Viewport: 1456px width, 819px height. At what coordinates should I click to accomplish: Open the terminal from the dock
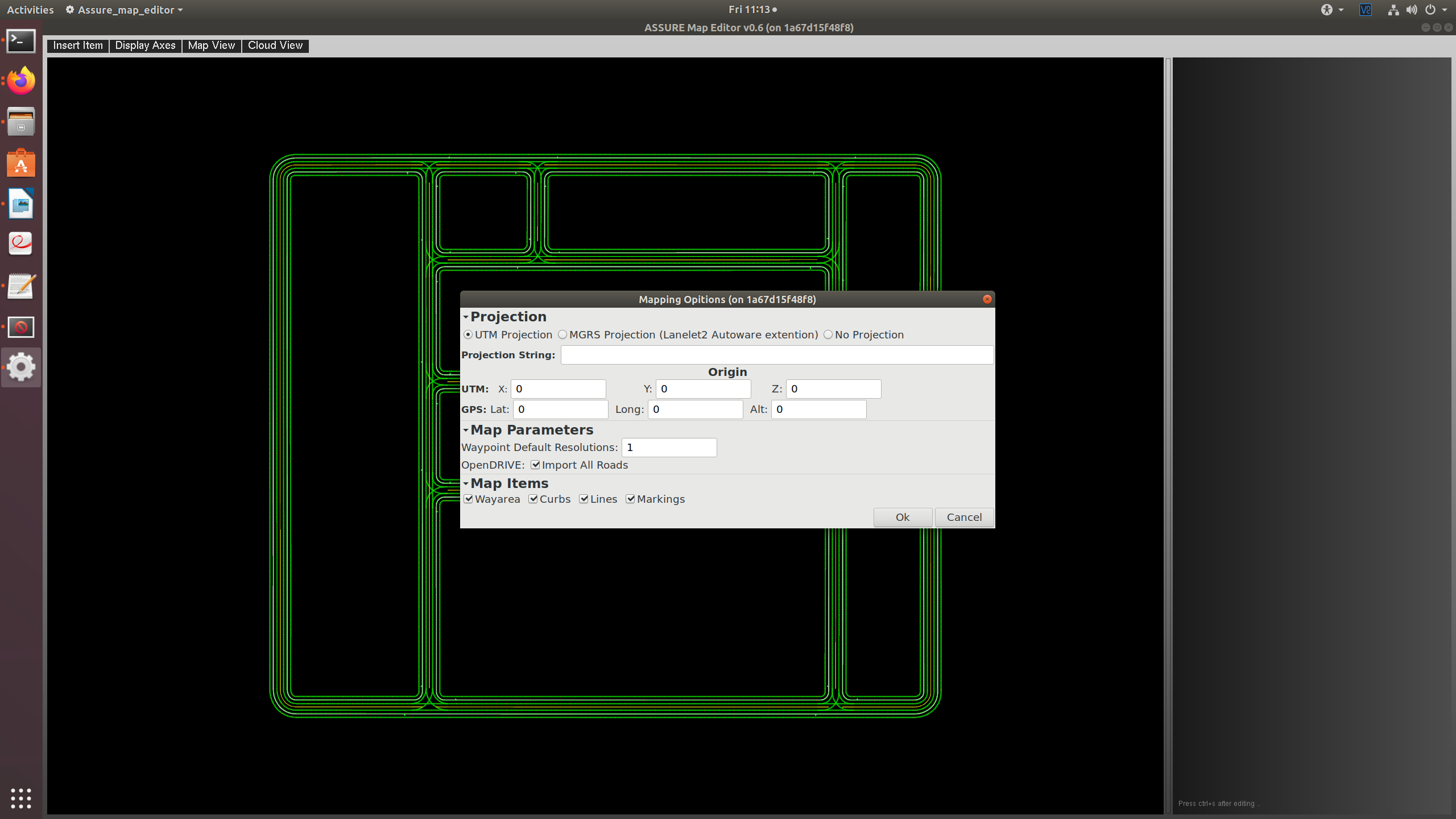(x=20, y=40)
